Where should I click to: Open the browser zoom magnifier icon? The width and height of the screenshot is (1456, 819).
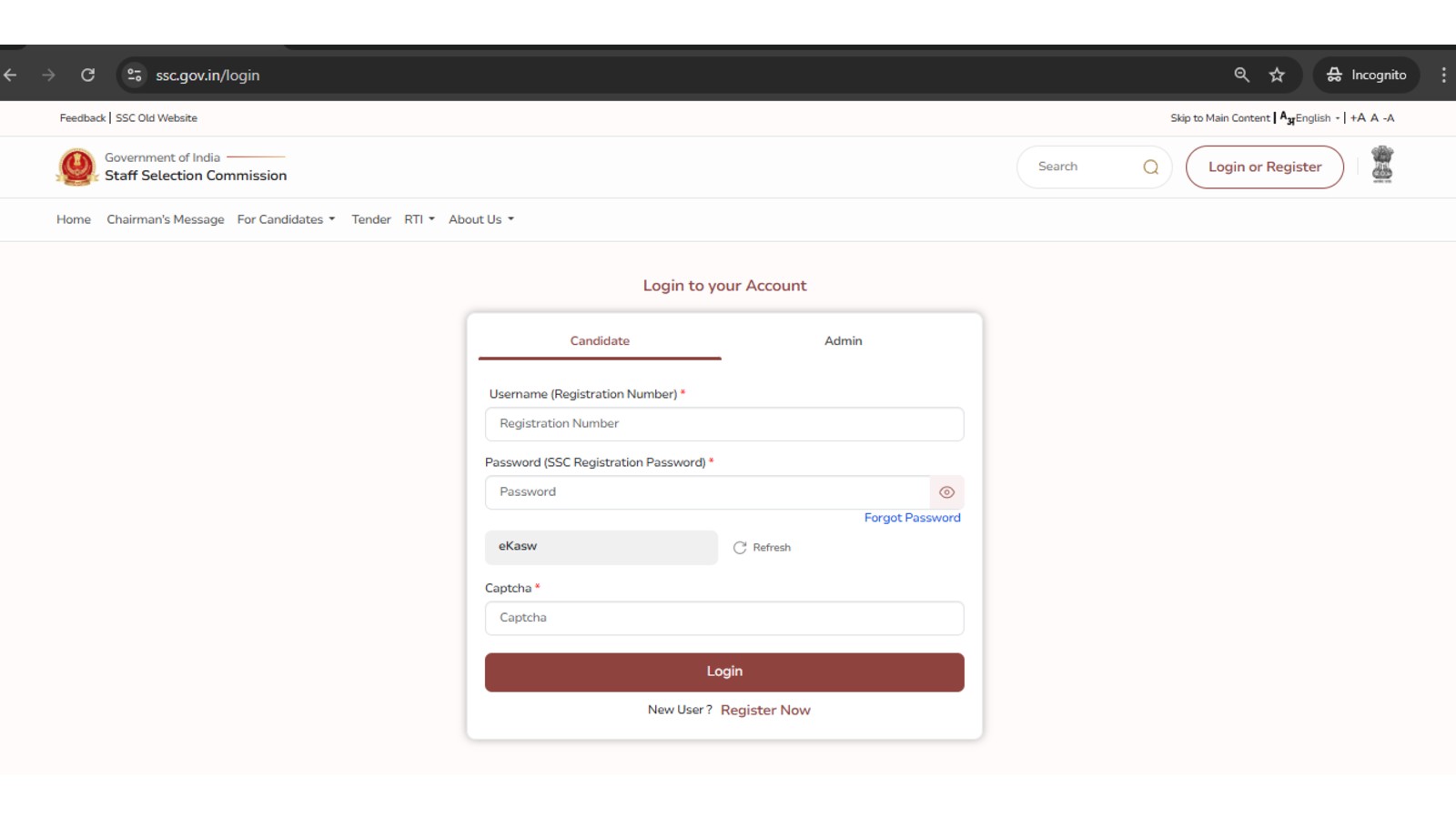pos(1241,75)
